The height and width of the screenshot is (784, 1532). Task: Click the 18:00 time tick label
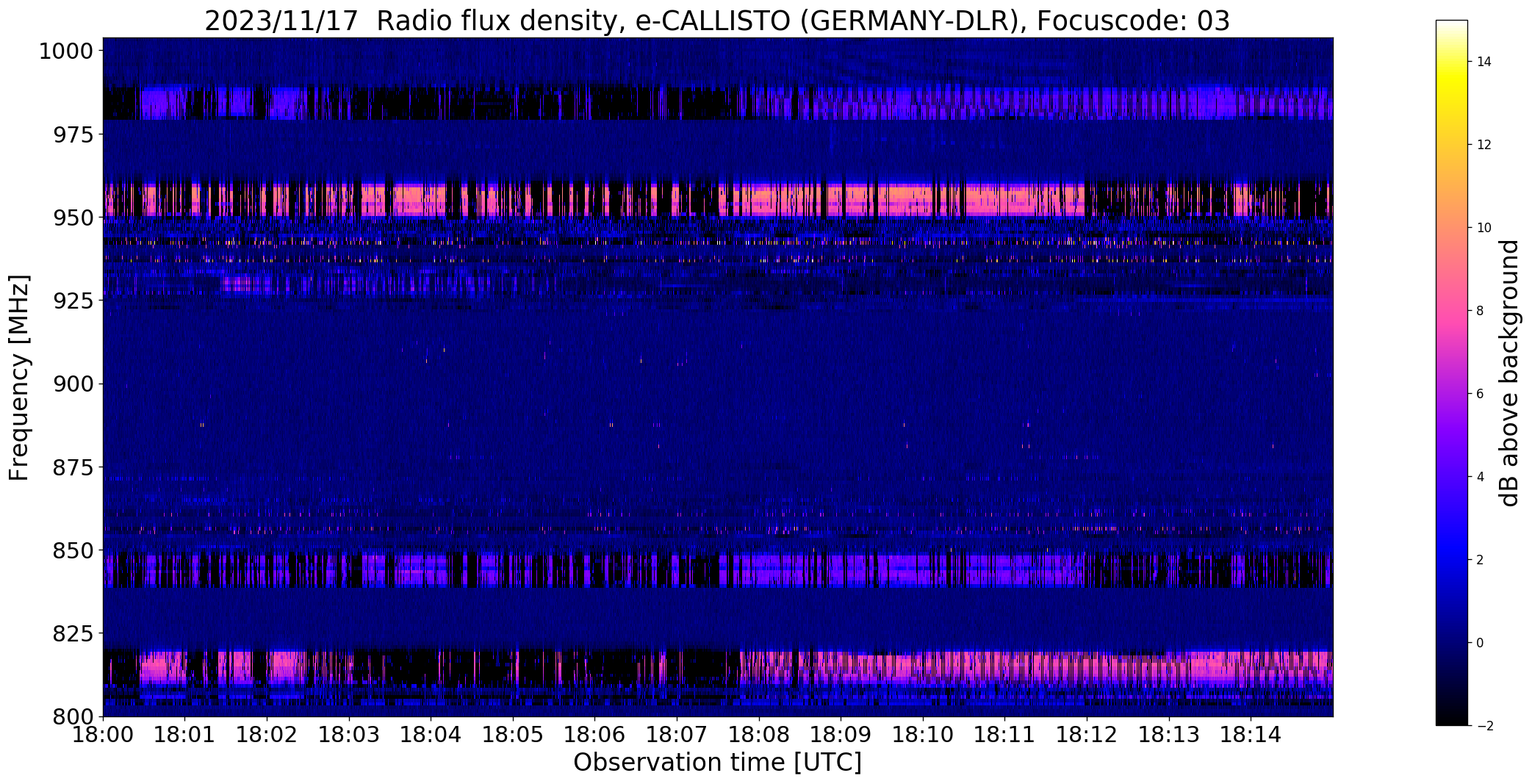[x=103, y=735]
